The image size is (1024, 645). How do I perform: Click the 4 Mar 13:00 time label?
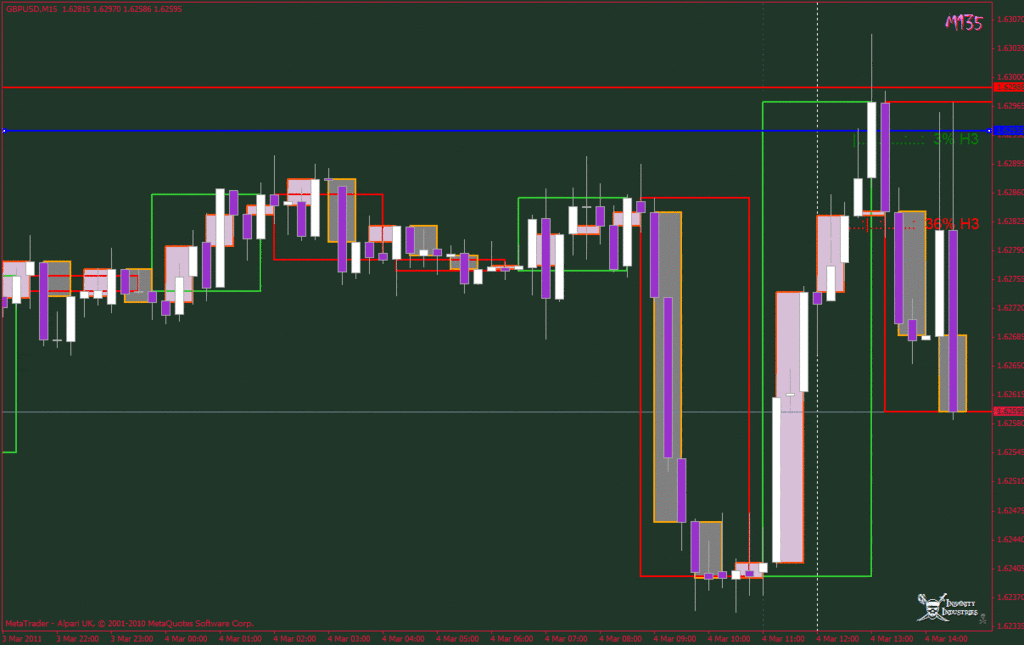(891, 638)
